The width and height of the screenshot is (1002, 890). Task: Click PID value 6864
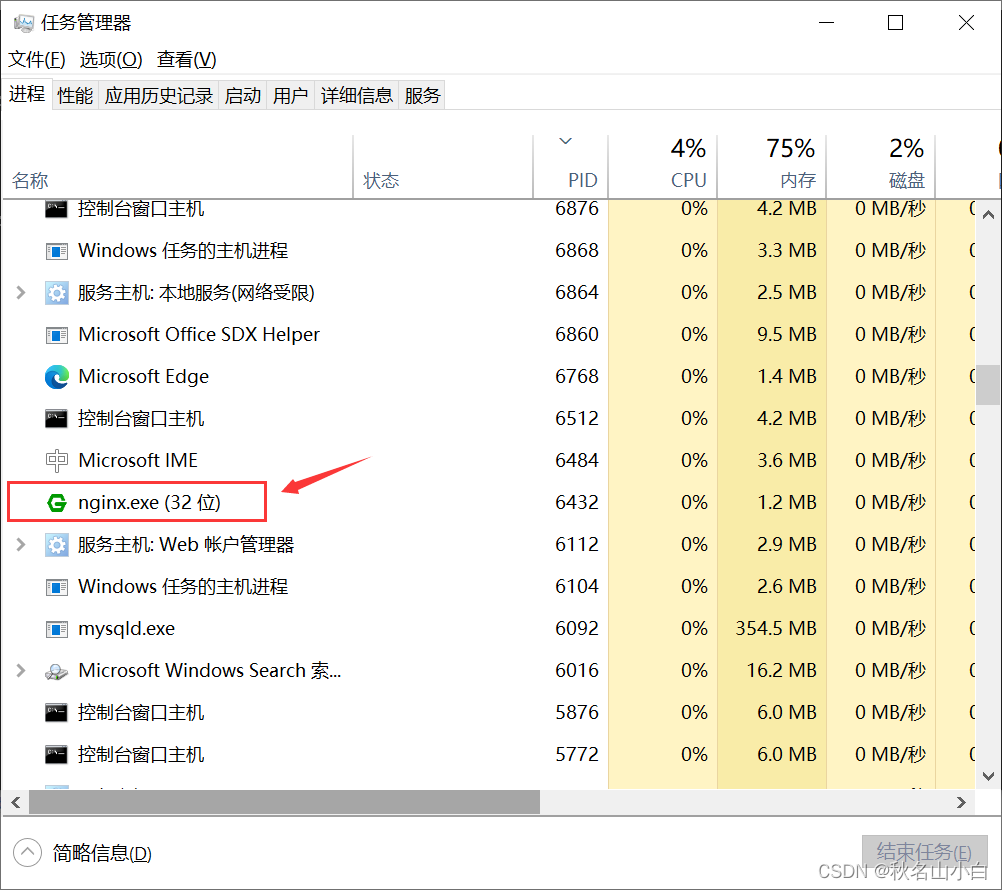tap(577, 293)
